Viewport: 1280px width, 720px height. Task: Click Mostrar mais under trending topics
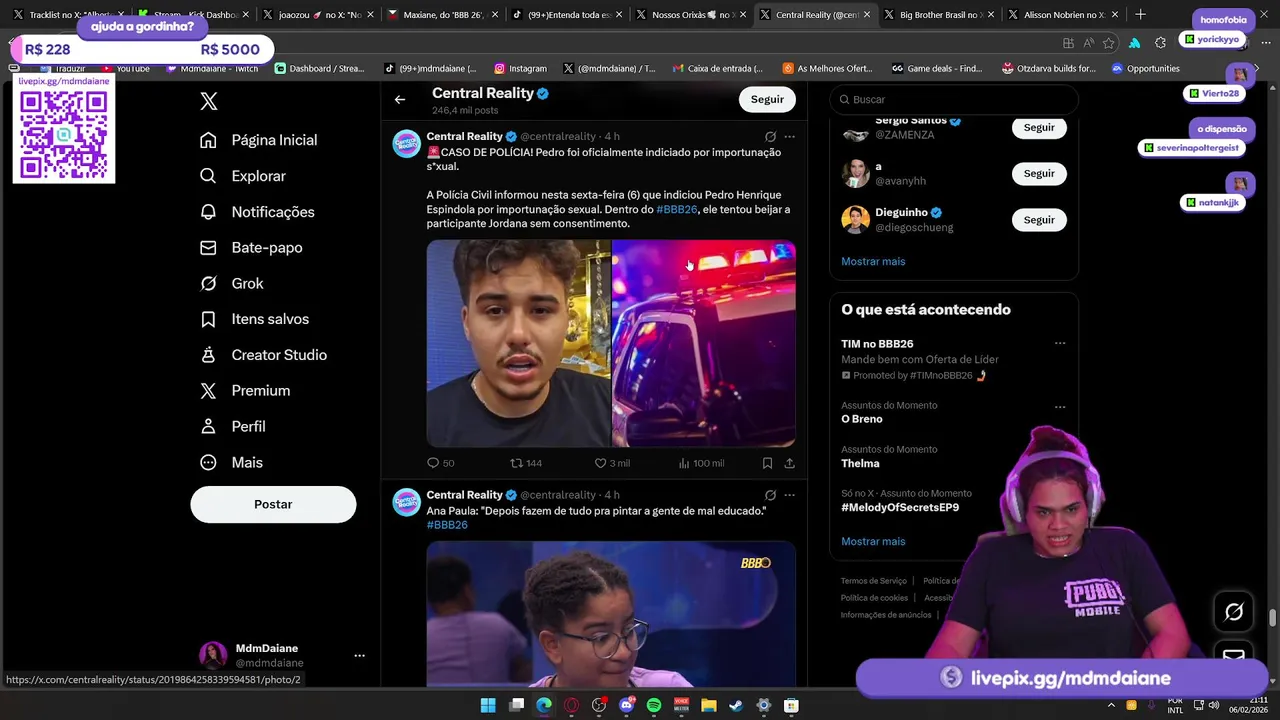click(873, 541)
